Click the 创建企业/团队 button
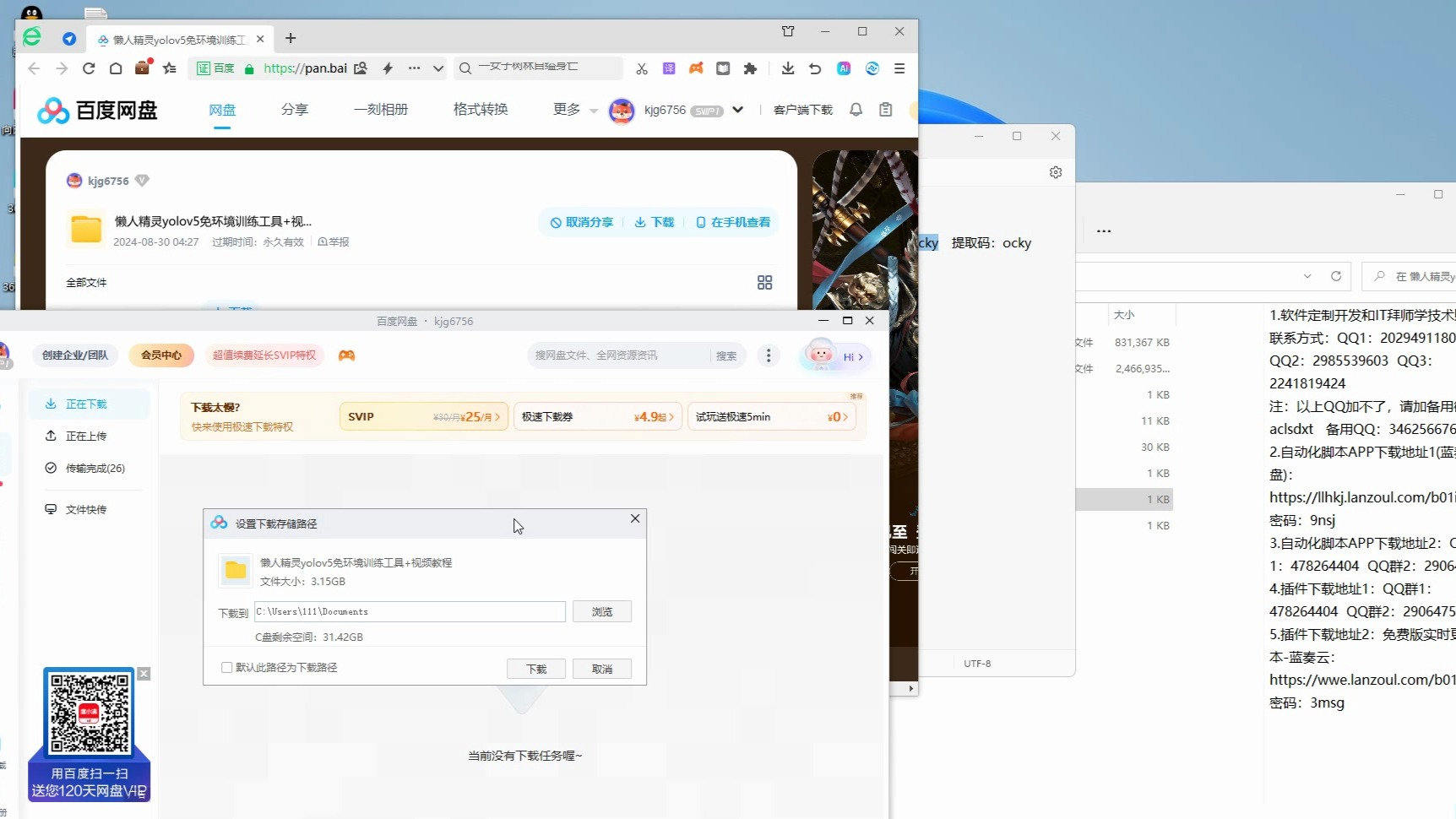Image resolution: width=1456 pixels, height=819 pixels. coord(75,355)
